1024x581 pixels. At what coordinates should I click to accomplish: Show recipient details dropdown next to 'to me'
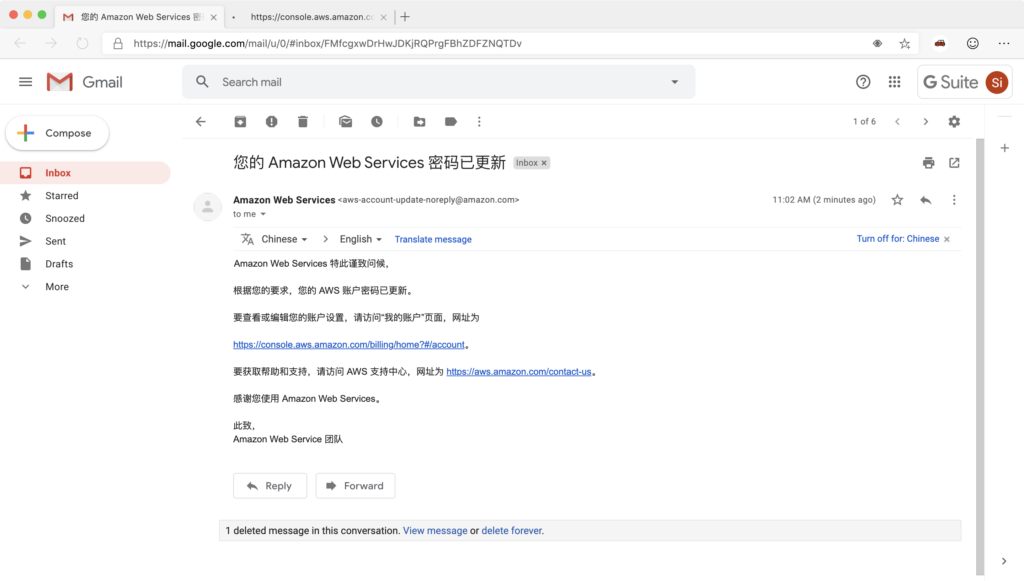coord(263,214)
